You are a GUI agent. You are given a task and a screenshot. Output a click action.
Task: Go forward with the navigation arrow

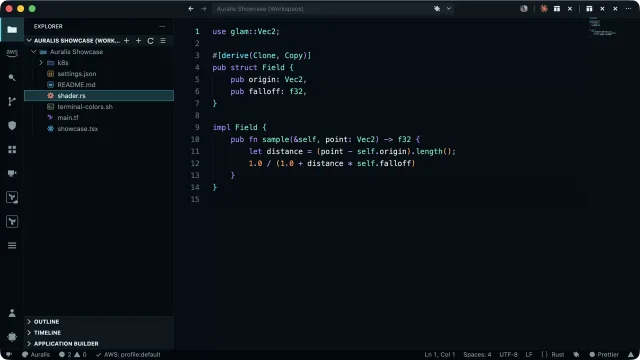click(203, 9)
